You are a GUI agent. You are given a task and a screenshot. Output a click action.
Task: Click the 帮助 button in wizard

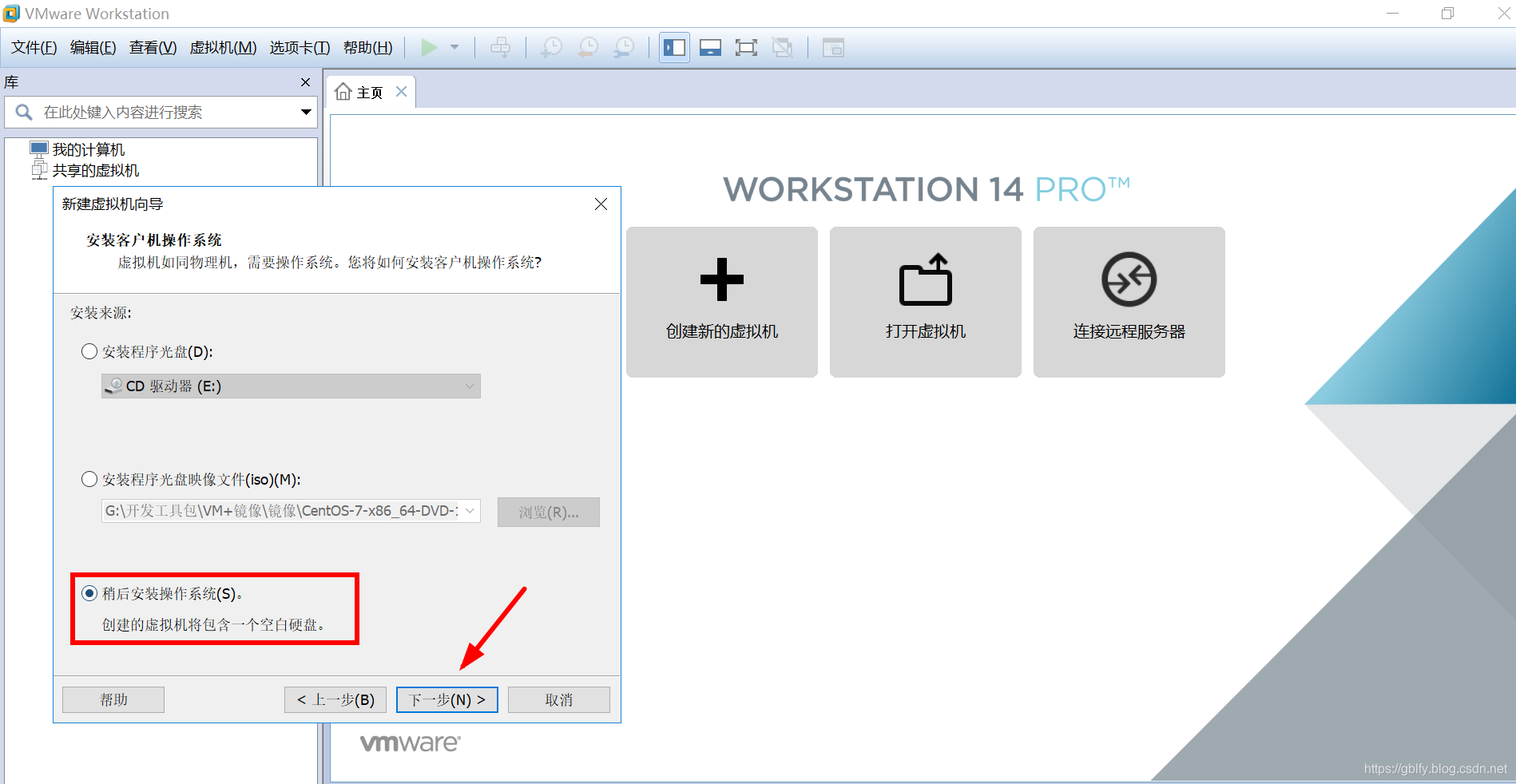click(x=113, y=700)
